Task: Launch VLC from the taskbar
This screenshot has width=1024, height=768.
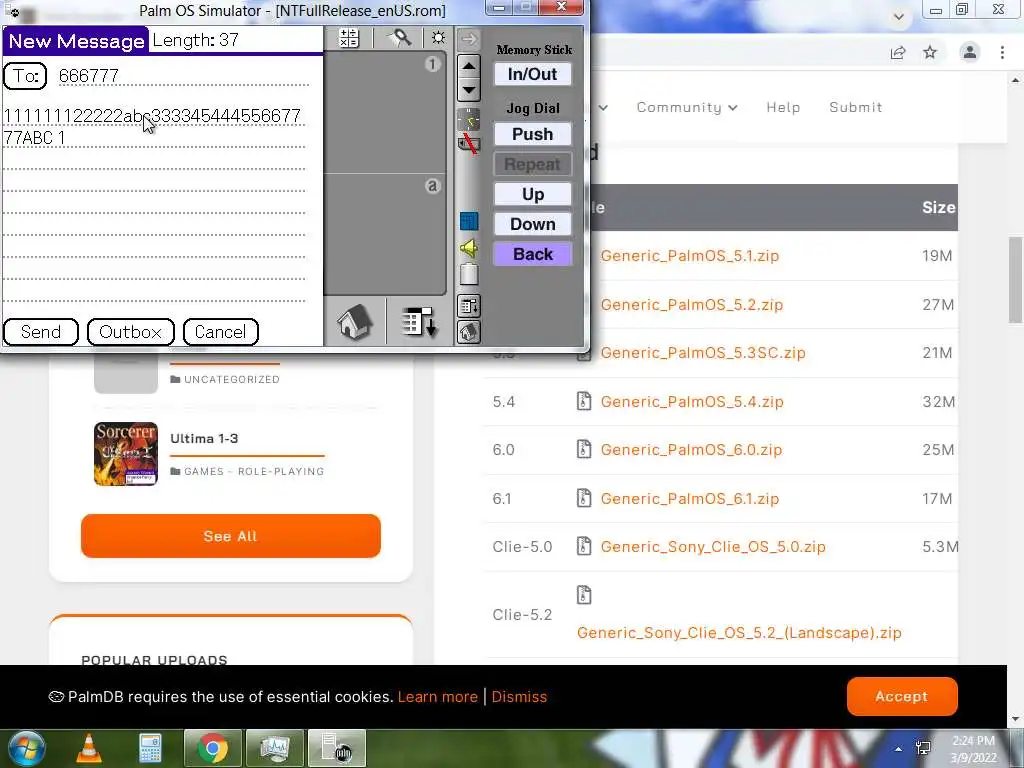Action: 89,748
